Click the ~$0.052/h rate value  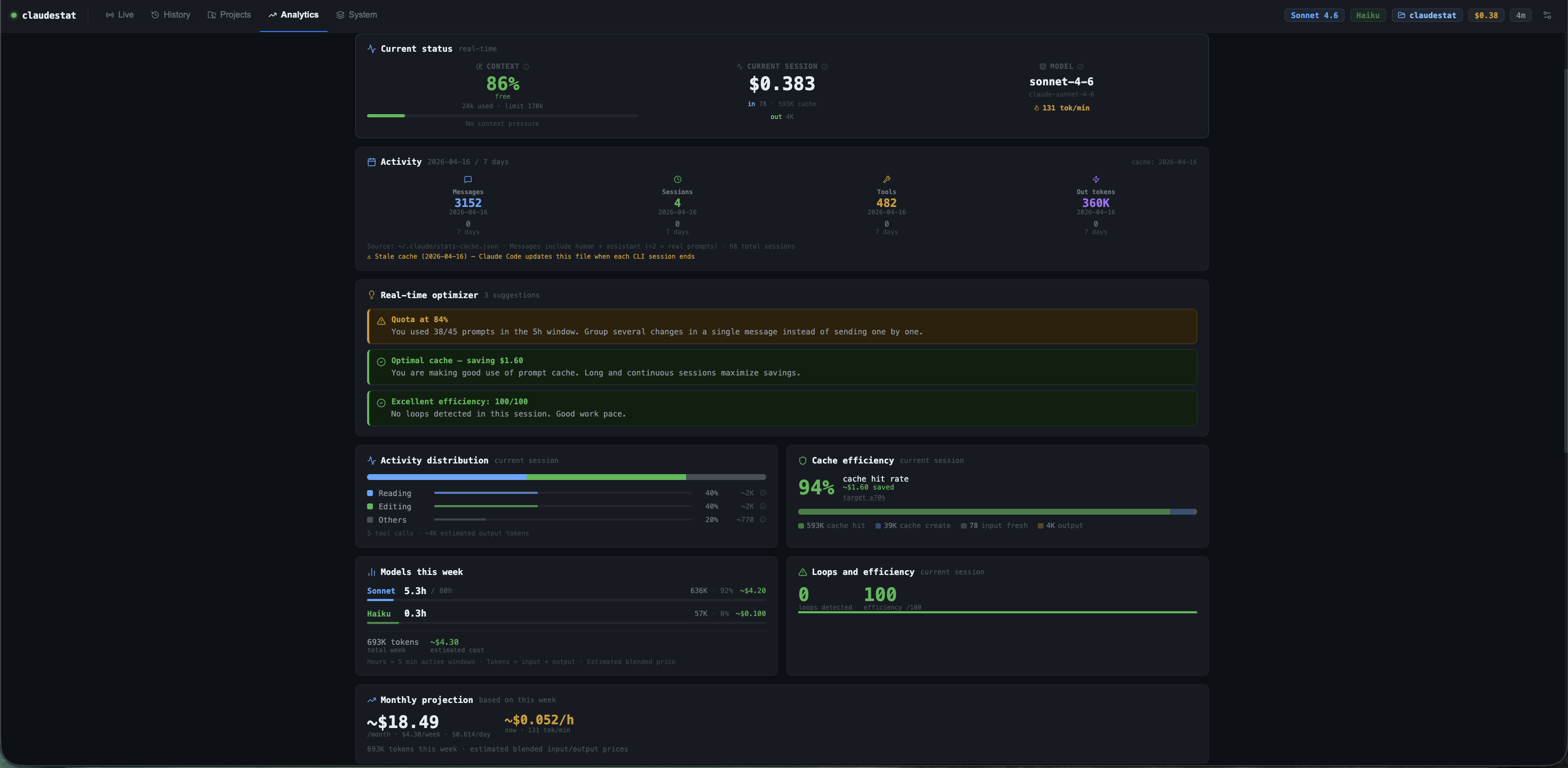coord(539,719)
